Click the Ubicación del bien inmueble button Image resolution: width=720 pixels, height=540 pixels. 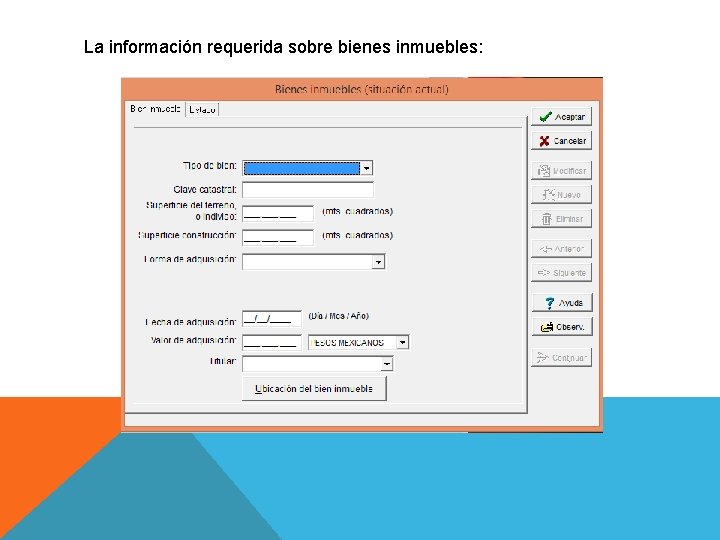tap(314, 389)
